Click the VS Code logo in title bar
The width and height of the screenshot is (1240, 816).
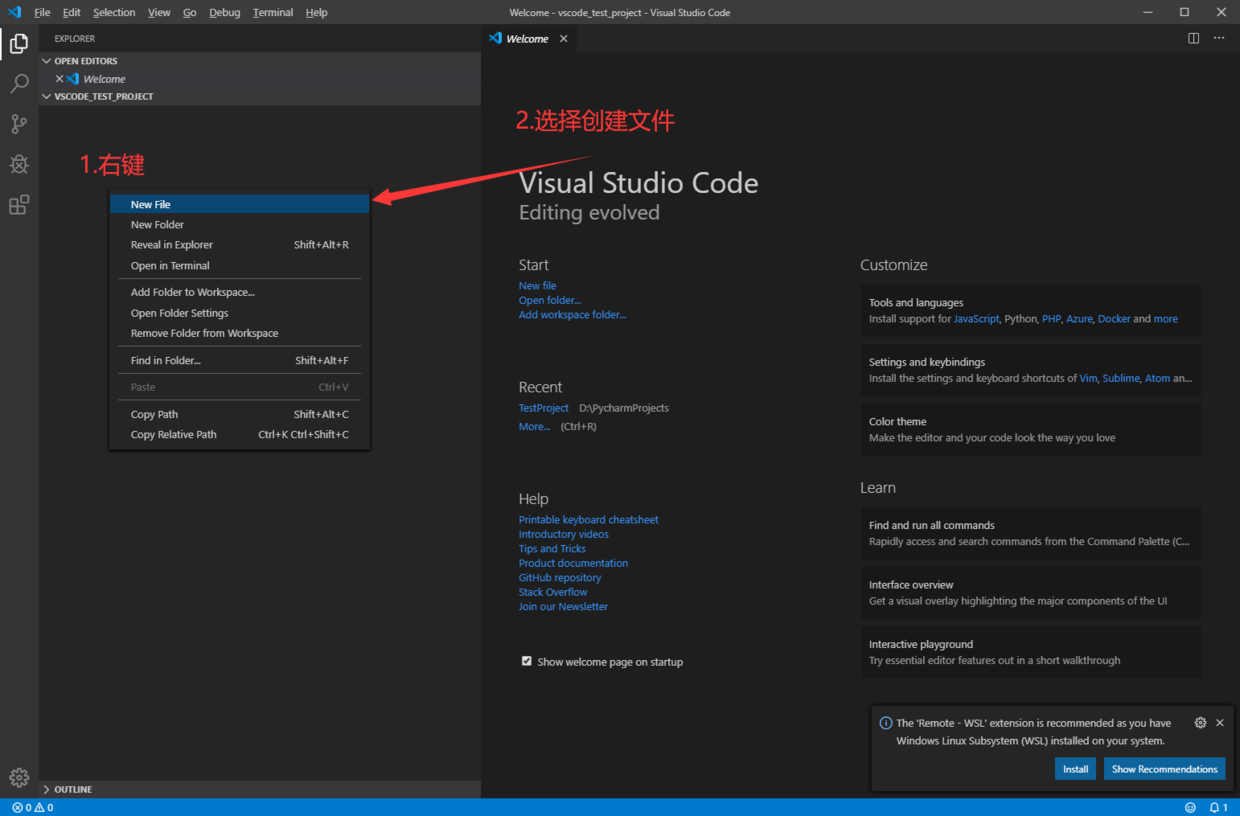[14, 12]
